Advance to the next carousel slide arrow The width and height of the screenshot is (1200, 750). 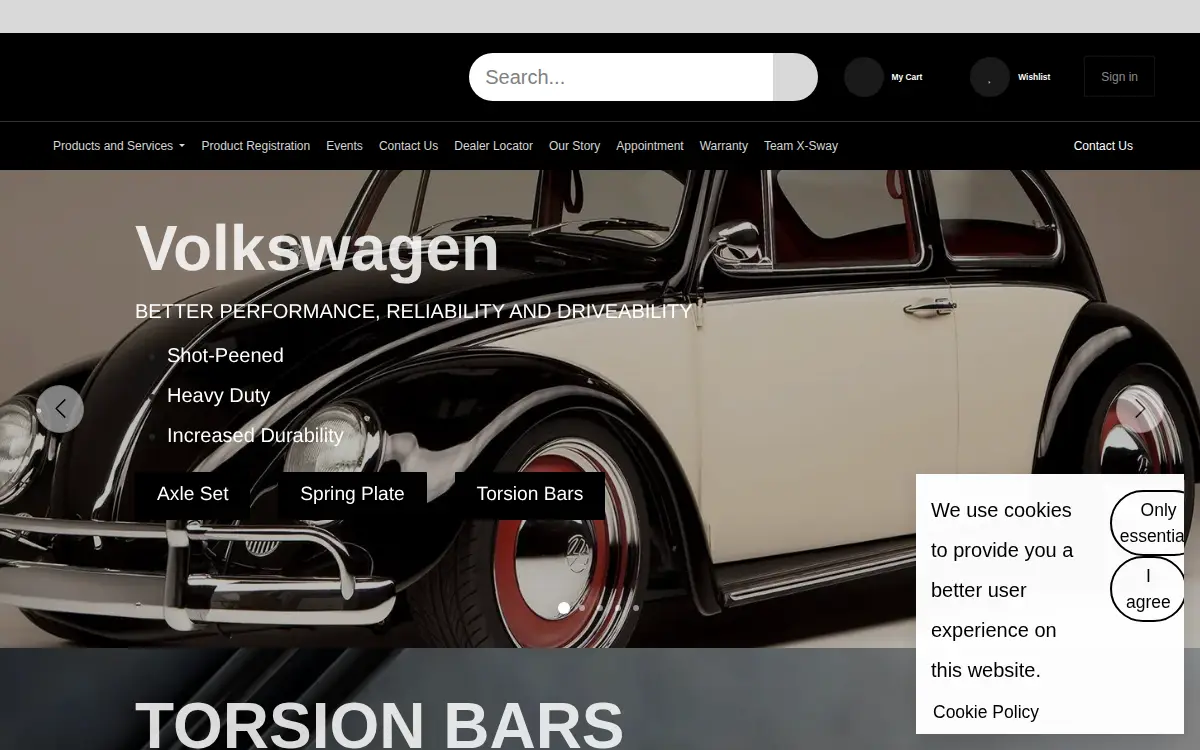click(x=1140, y=409)
